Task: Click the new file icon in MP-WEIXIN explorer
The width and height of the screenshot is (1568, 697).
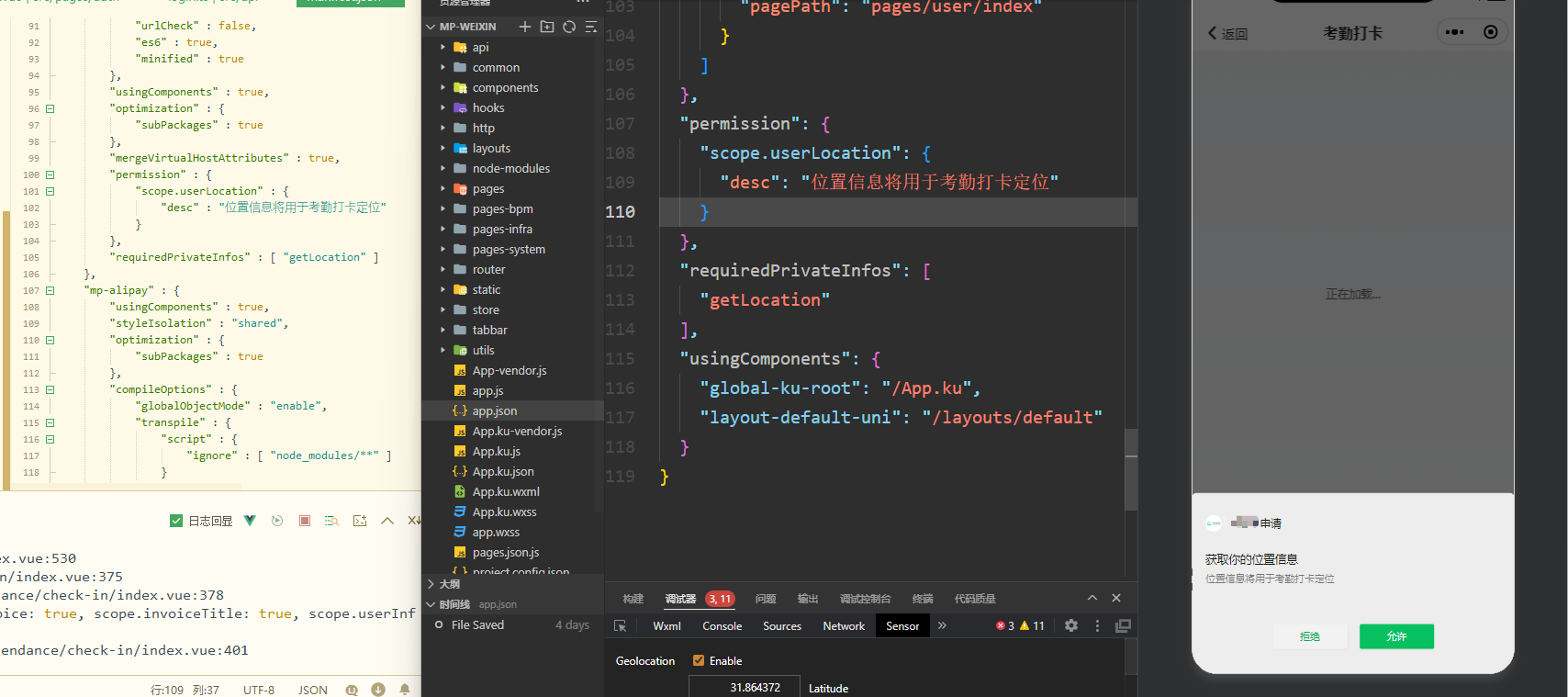Action: (525, 27)
